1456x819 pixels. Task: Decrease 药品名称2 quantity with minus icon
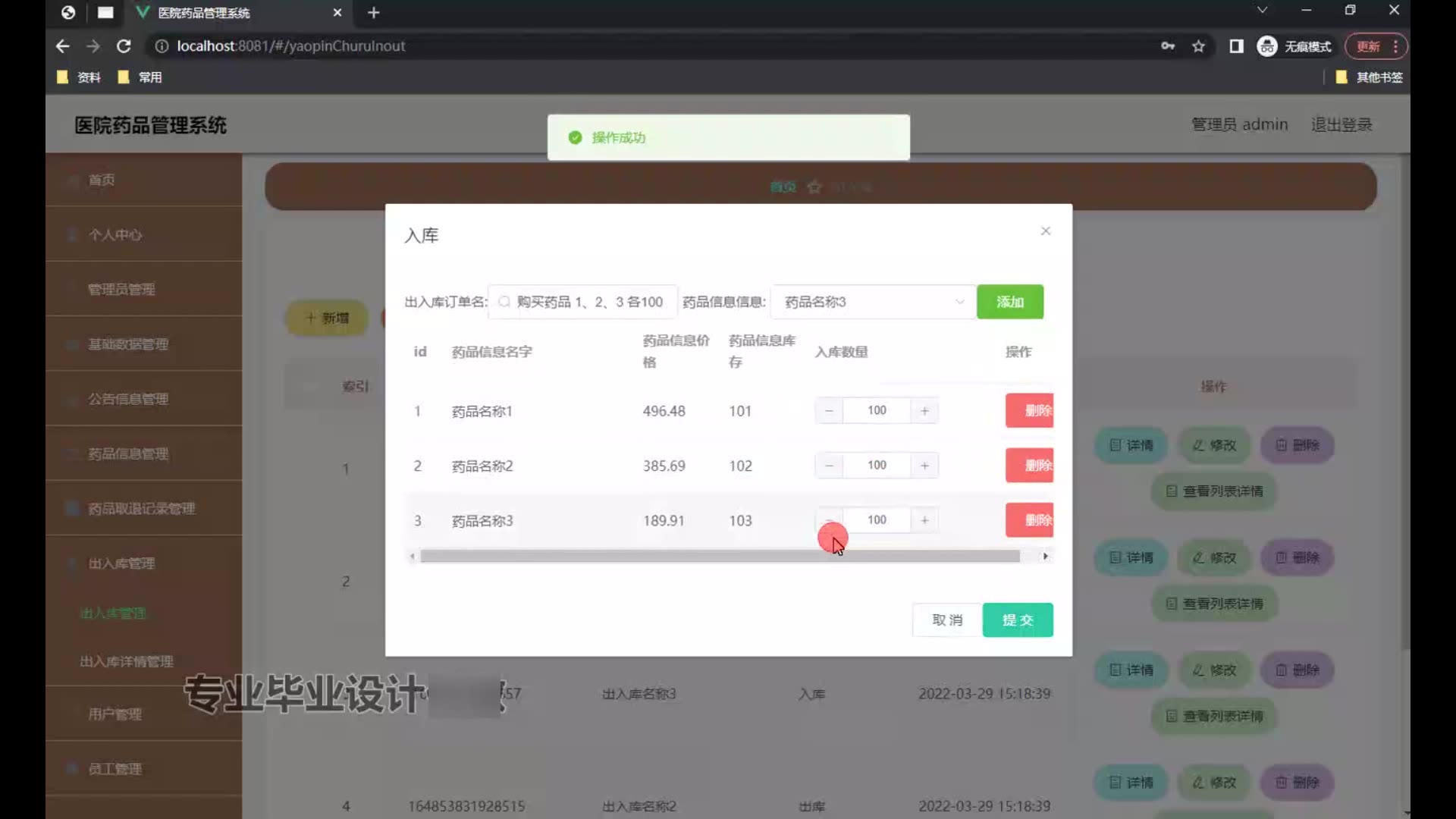(829, 466)
